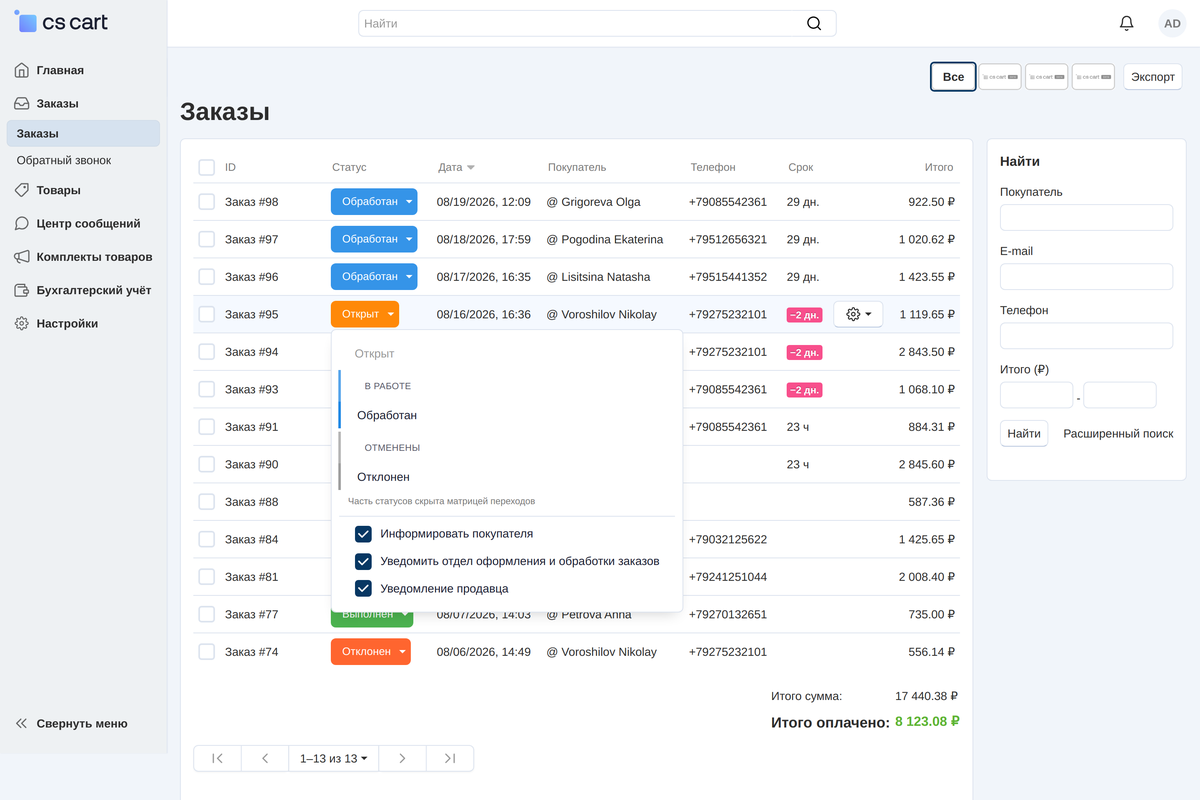Collapse the menu with the Свернуть меню arrows
The height and width of the screenshot is (800, 1200).
pos(22,723)
